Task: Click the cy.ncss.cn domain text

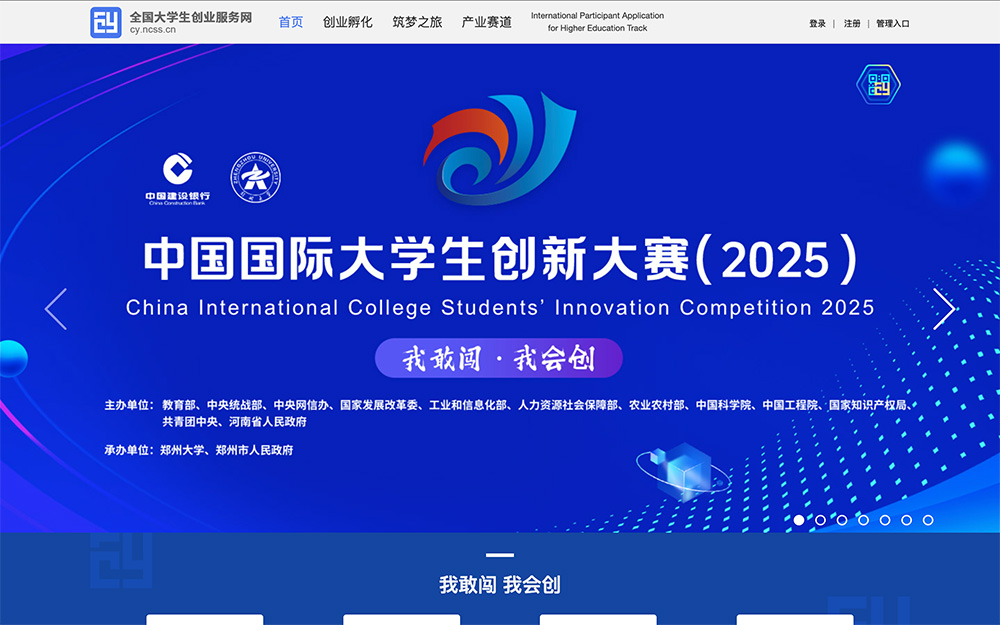Action: click(x=152, y=30)
